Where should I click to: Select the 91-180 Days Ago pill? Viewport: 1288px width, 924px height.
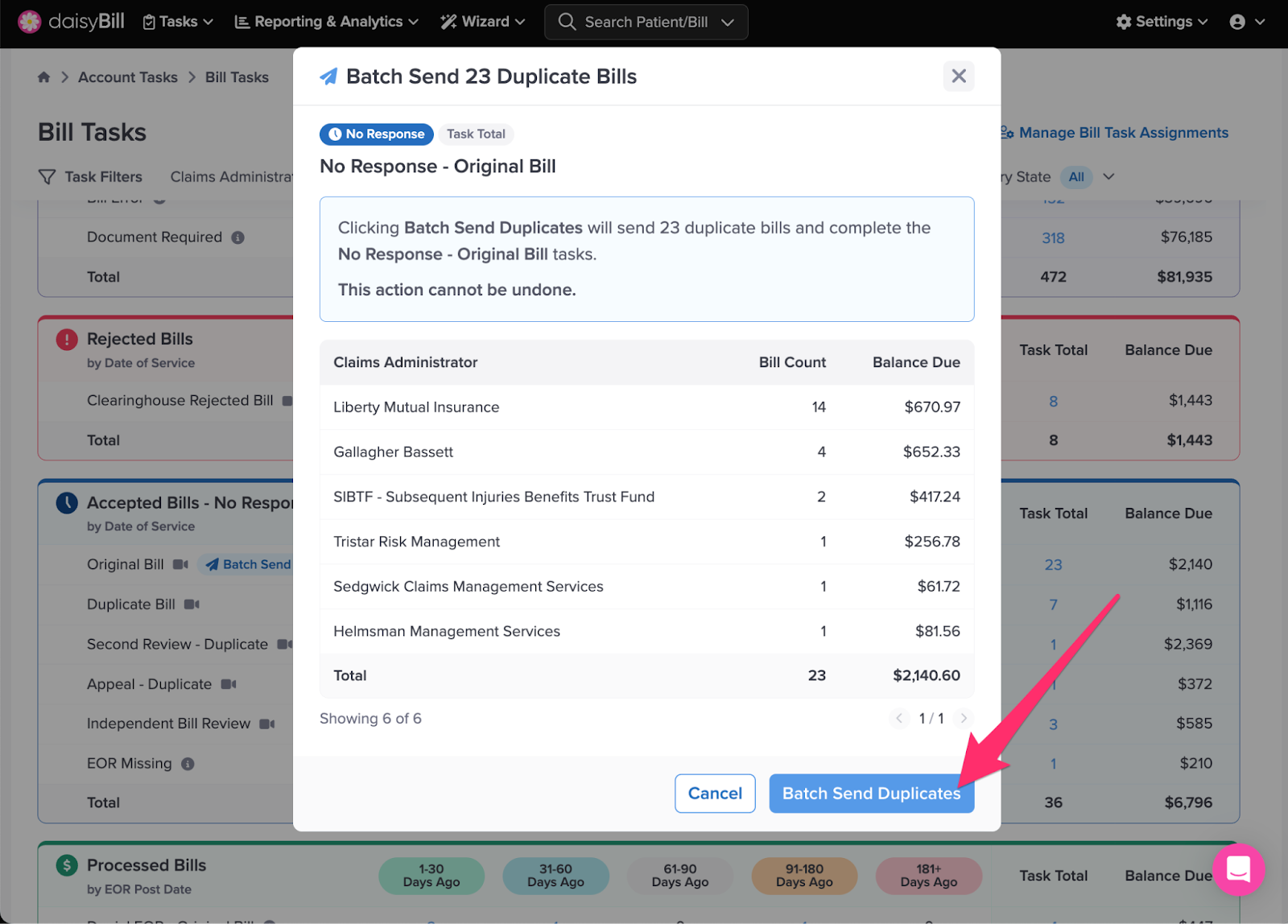coord(804,876)
